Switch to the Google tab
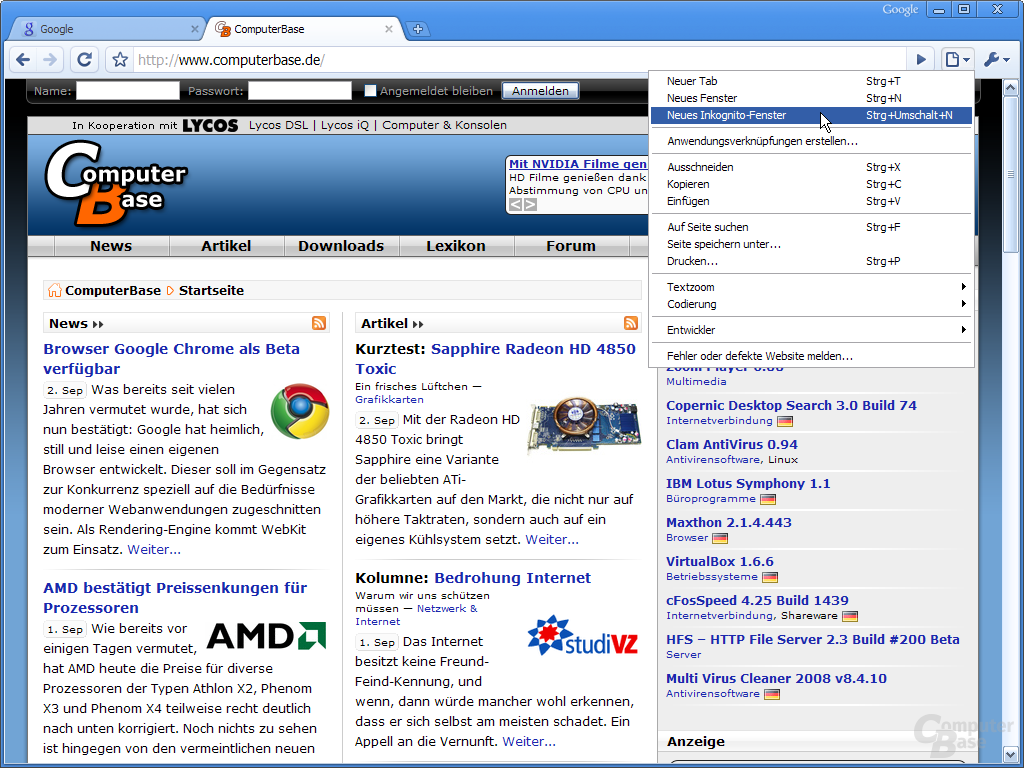The image size is (1024, 768). pos(108,29)
